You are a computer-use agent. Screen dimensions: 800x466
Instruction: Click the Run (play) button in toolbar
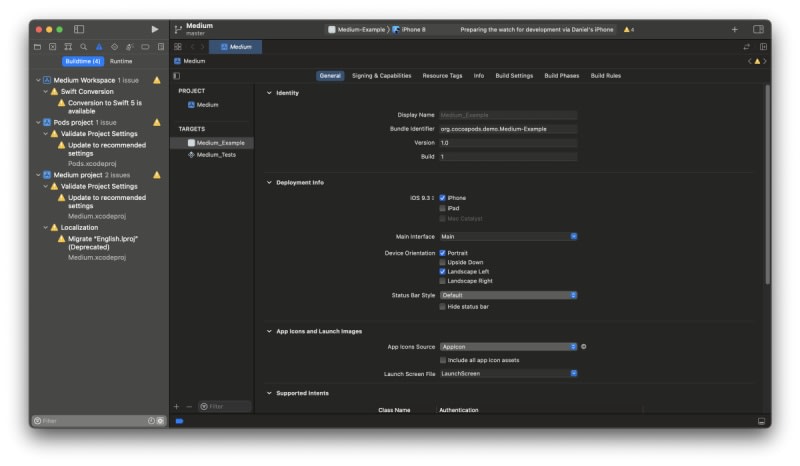click(154, 29)
